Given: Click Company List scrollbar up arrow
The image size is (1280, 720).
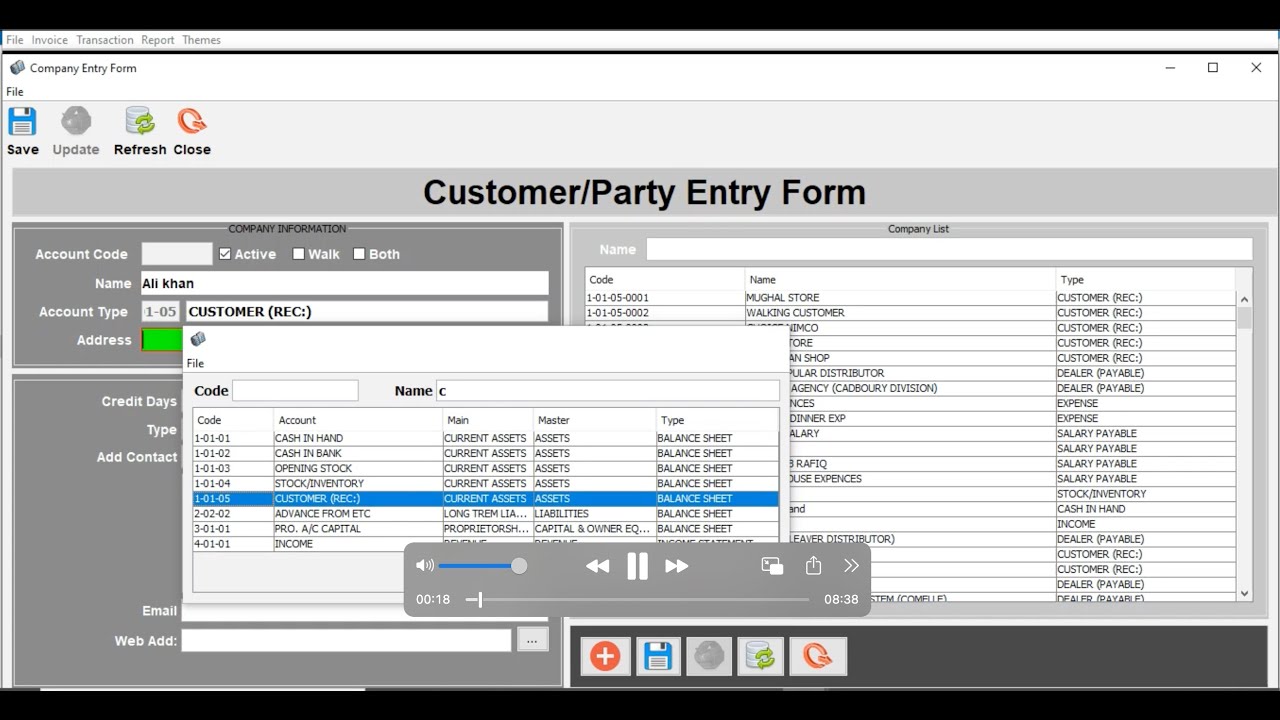Looking at the screenshot, I should 1244,299.
